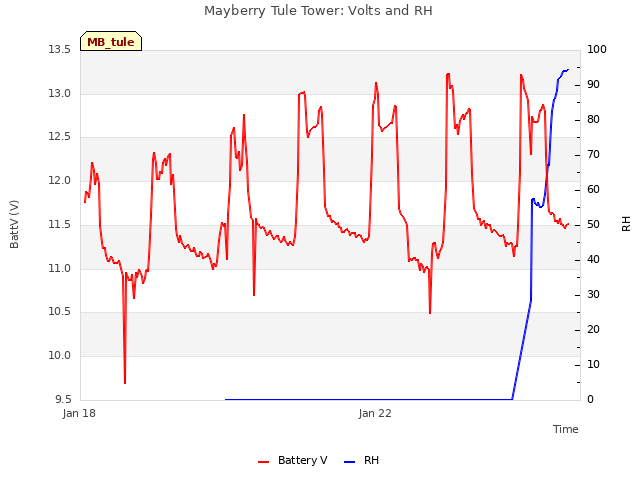The height and width of the screenshot is (480, 640).
Task: Click the 20 right axis value
Action: [x=593, y=330]
